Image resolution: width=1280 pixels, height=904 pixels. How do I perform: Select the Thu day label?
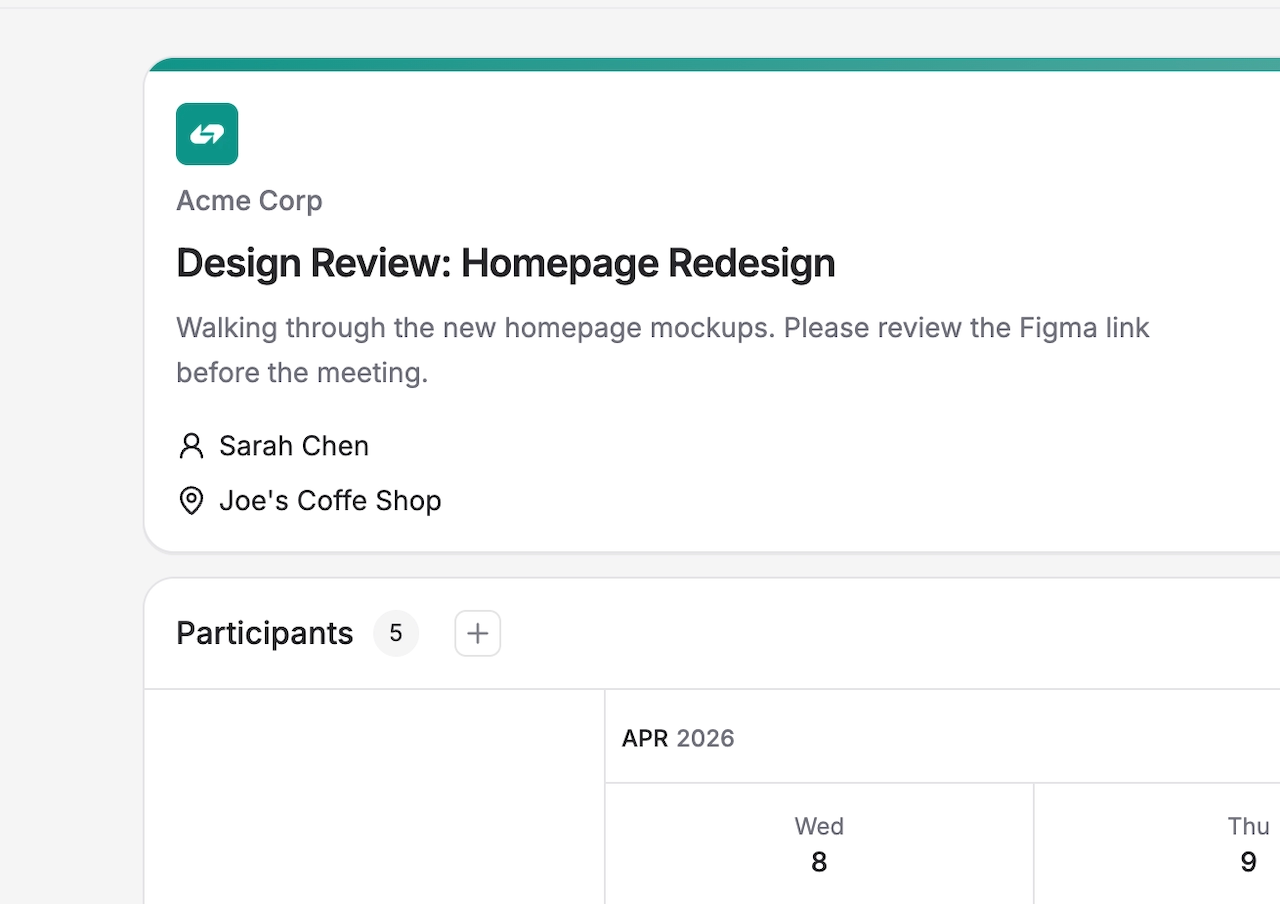point(1248,826)
